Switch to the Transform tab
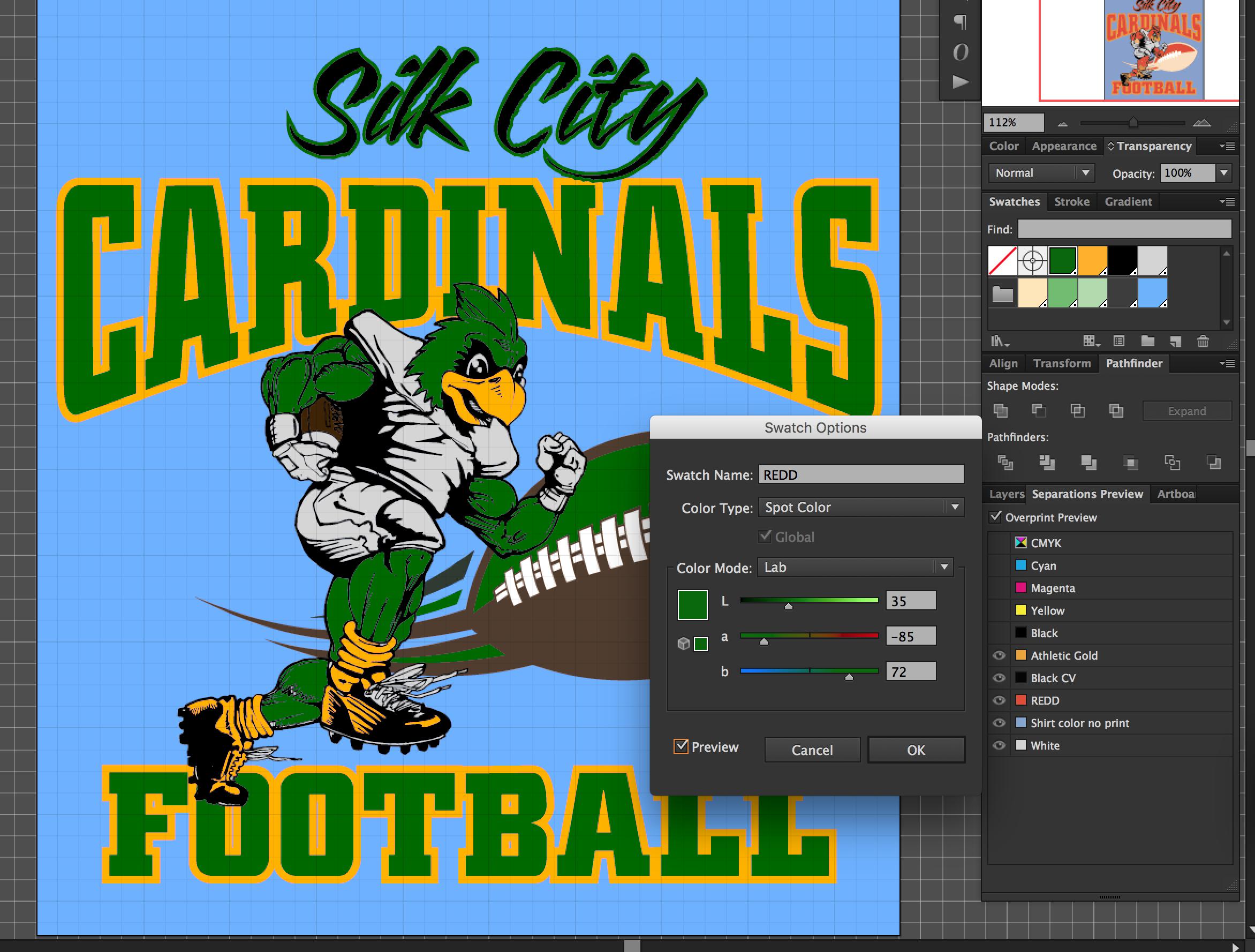This screenshot has width=1255, height=952. click(1062, 364)
